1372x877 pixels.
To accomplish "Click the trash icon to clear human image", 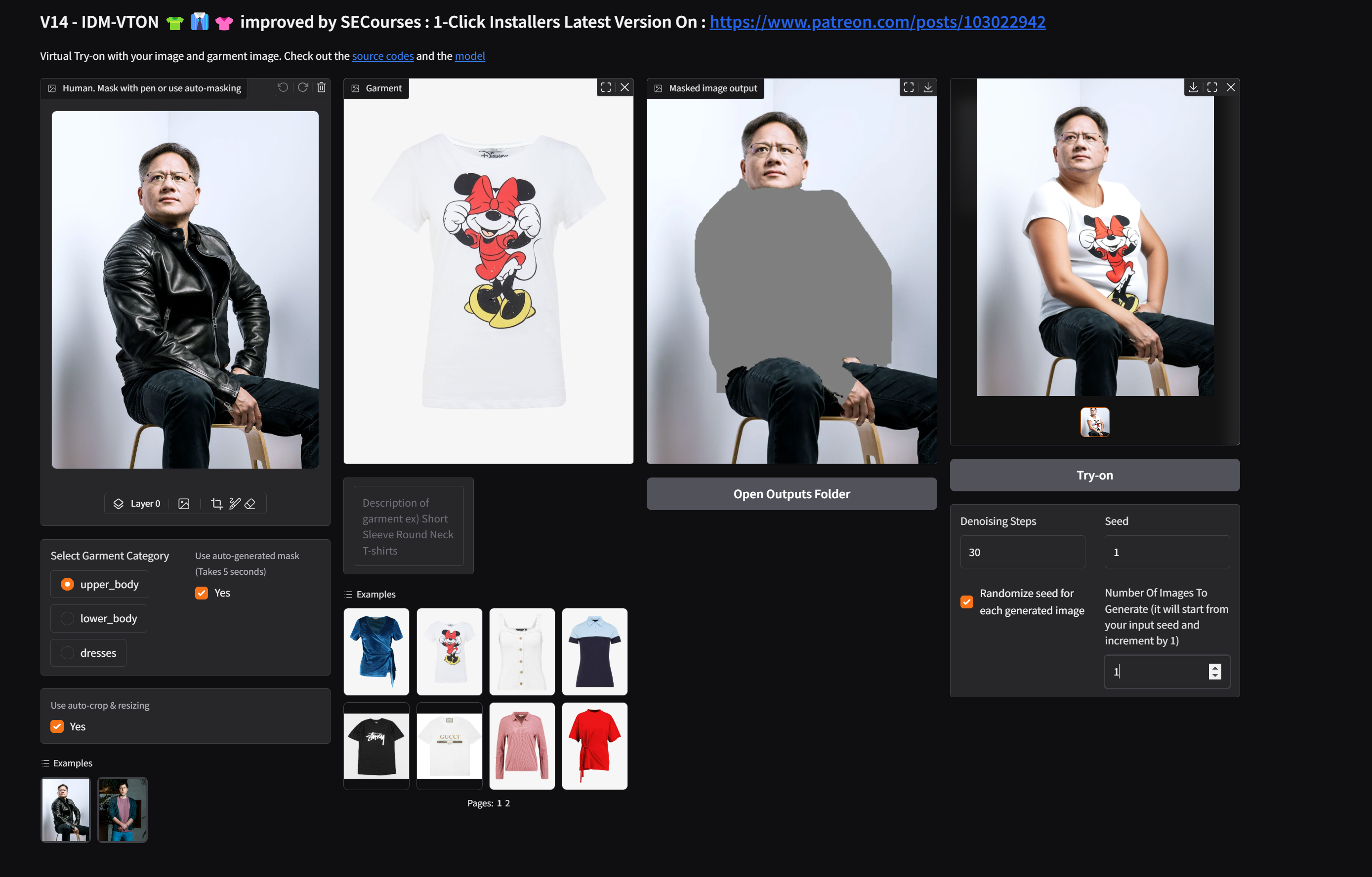I will click(321, 87).
